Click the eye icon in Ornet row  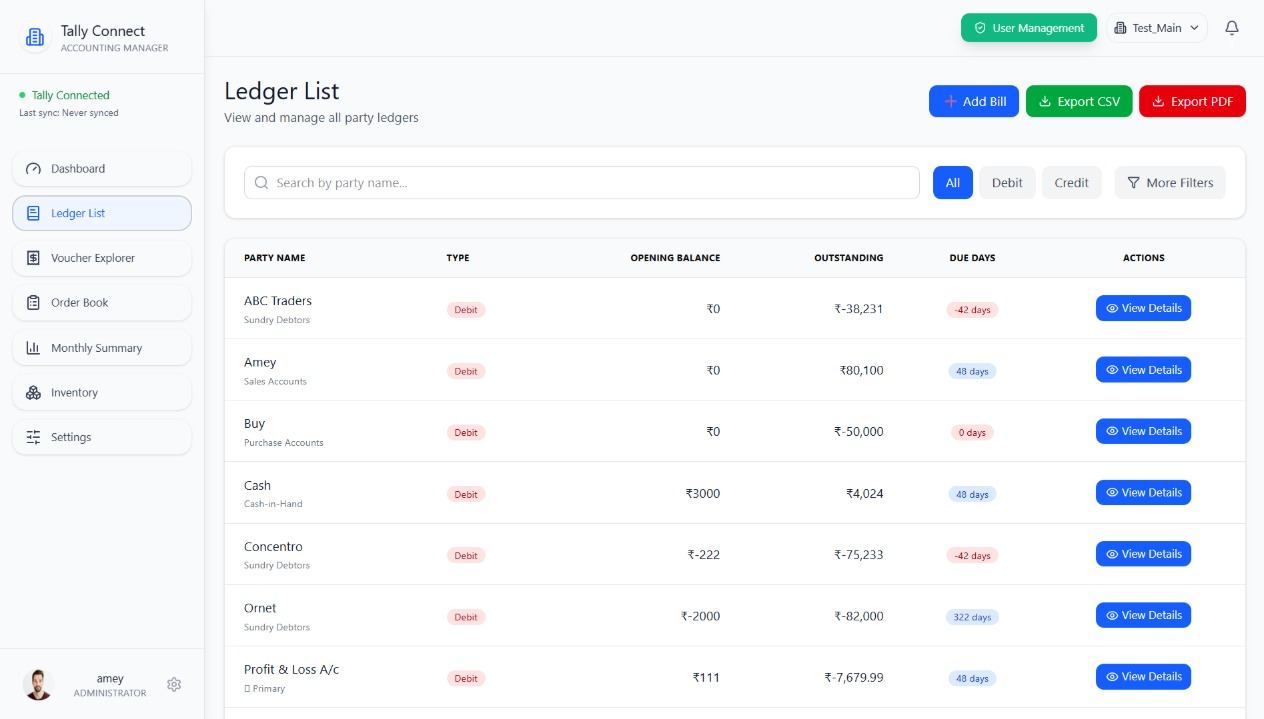click(1112, 615)
